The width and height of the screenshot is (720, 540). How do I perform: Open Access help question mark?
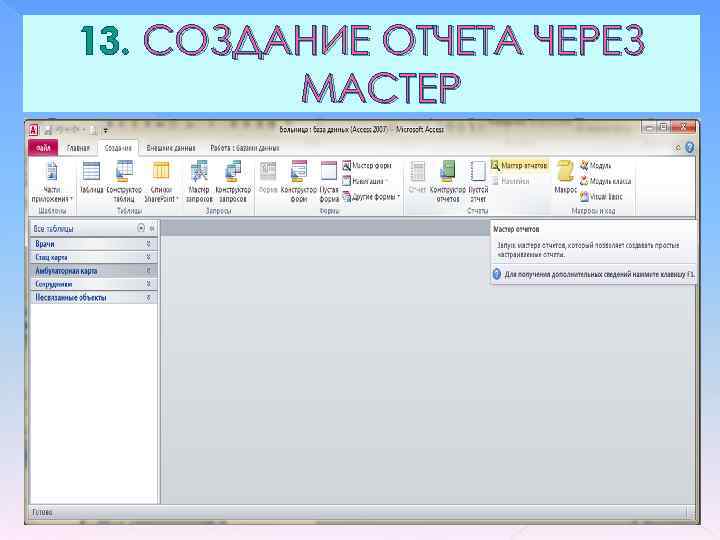pyautogui.click(x=689, y=147)
